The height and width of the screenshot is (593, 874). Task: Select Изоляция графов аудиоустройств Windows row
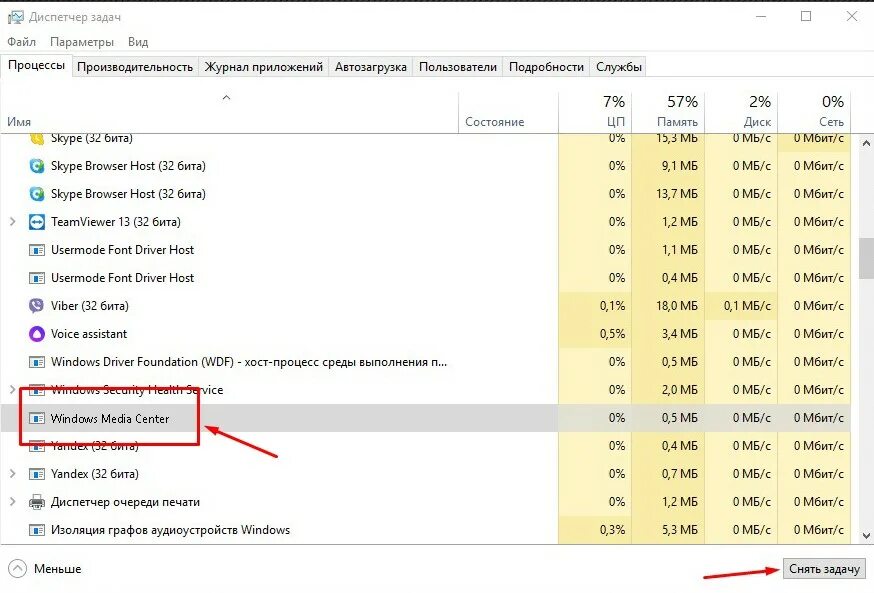click(x=425, y=530)
